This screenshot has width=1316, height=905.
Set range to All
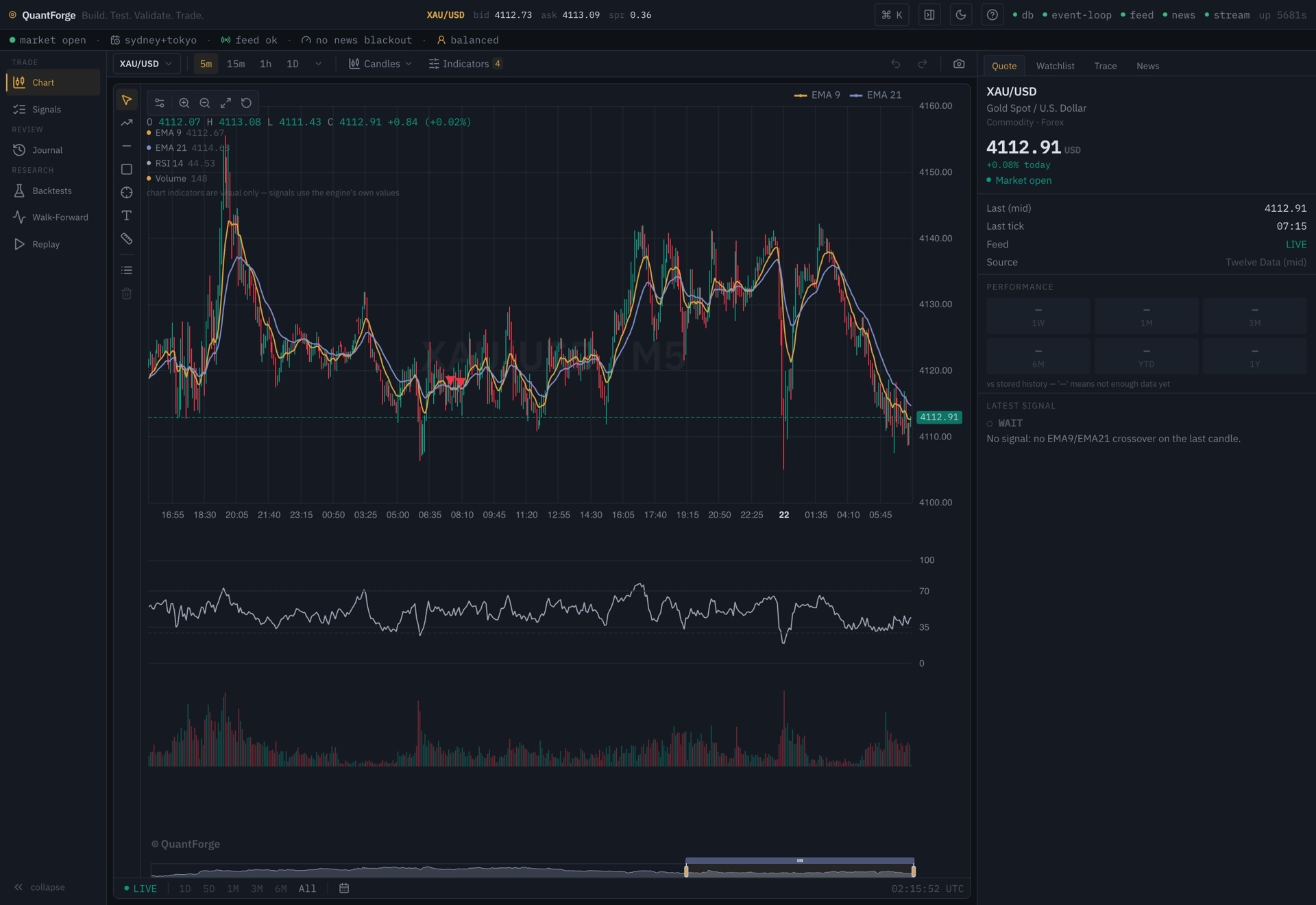tap(307, 889)
